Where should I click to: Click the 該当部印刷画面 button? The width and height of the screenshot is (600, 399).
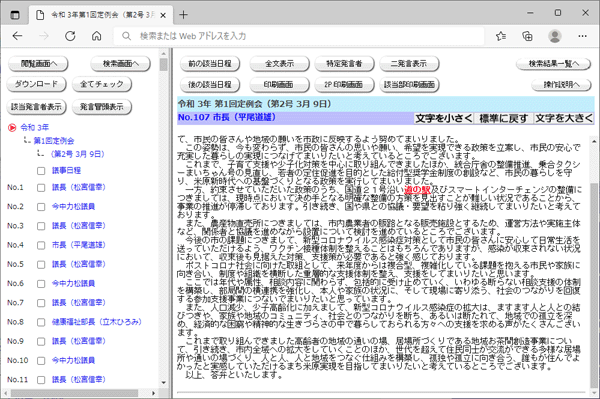tap(409, 85)
